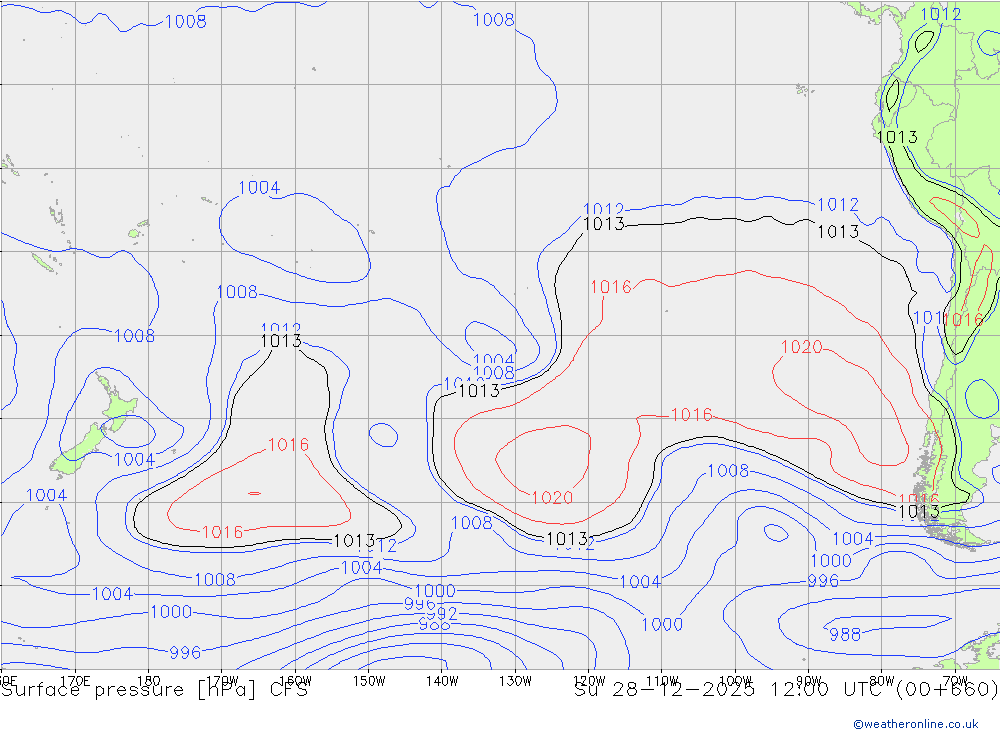Screen dimensions: 1000x733
Task: Select the 150W longitude axis label
Action: [369, 681]
